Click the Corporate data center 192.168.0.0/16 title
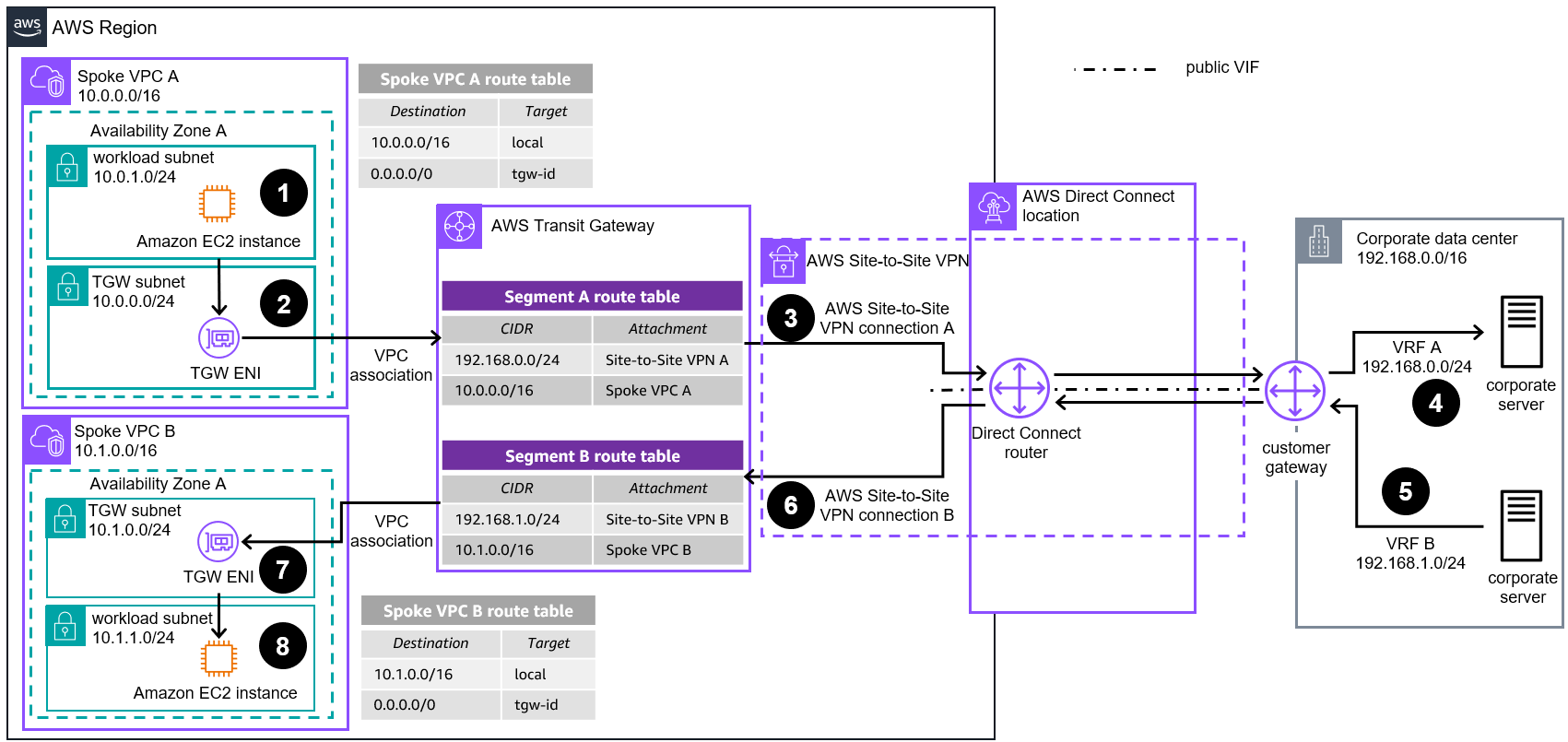Viewport: 1568px width, 742px height. point(1436,249)
